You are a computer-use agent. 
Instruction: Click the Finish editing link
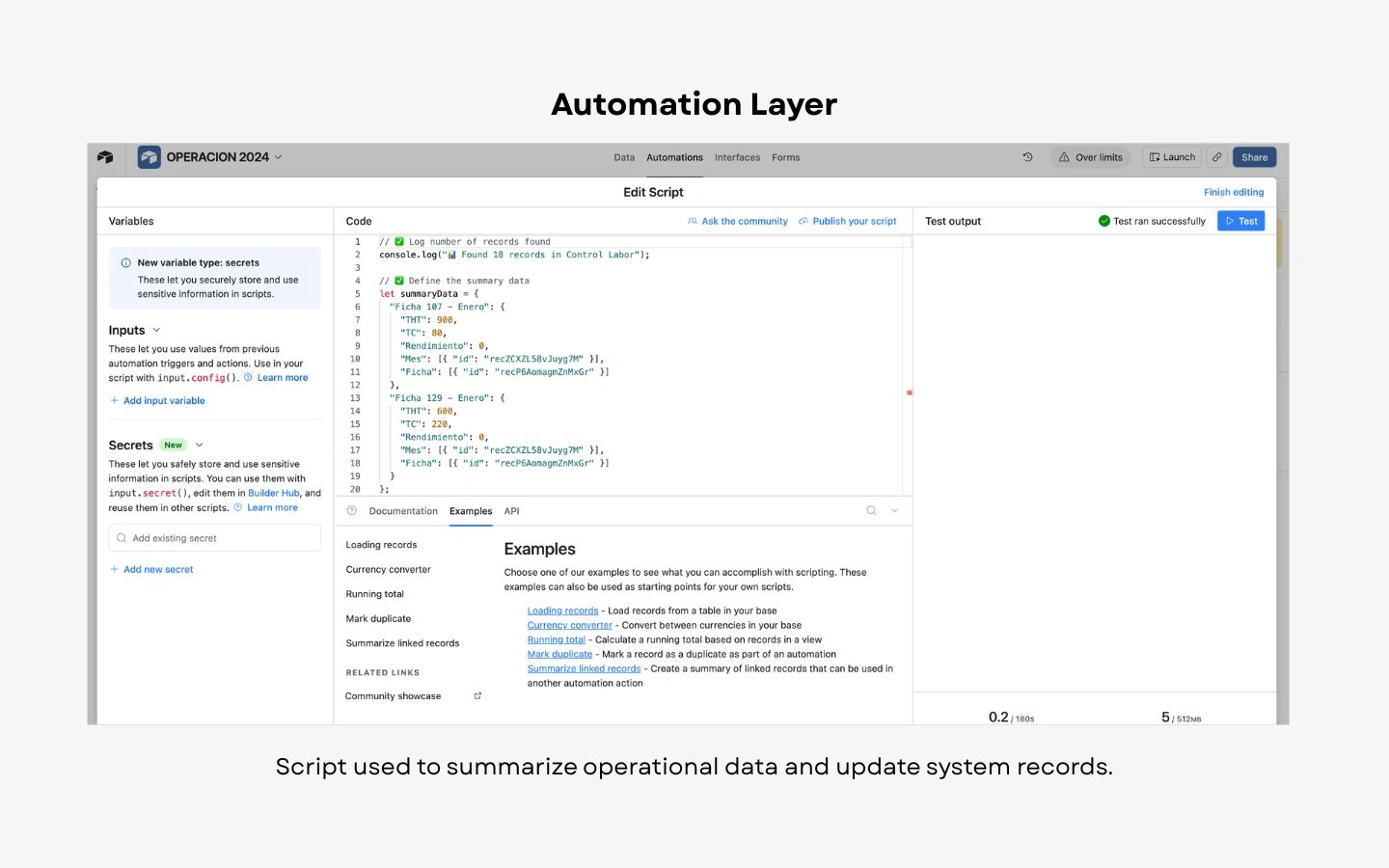point(1234,192)
